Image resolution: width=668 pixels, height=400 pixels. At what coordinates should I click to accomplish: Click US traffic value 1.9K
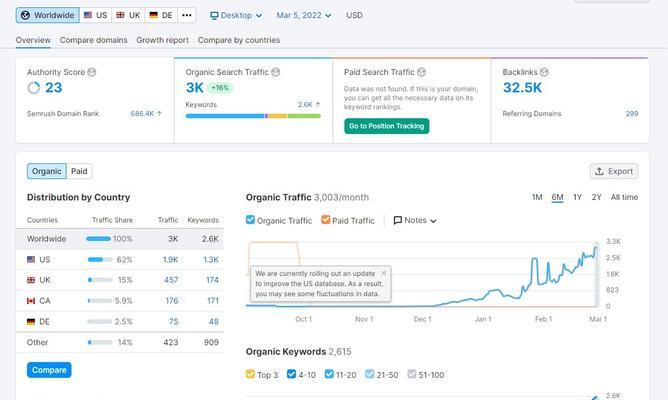pyautogui.click(x=170, y=259)
